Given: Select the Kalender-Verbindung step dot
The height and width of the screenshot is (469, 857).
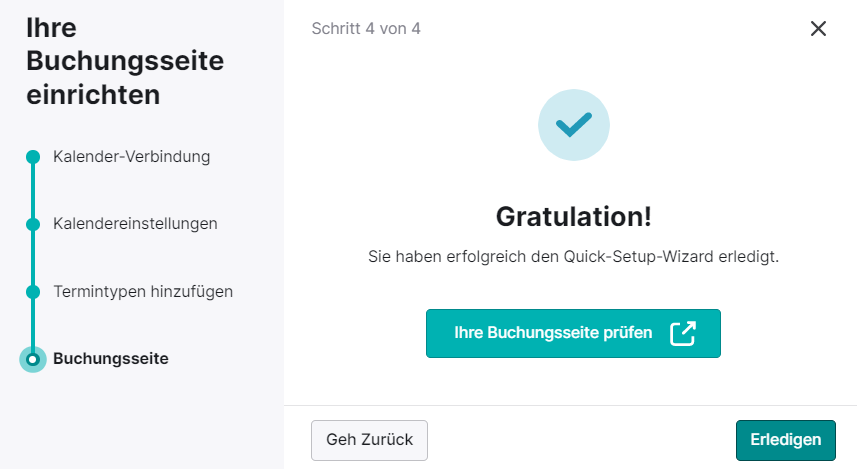Looking at the screenshot, I should [33, 157].
